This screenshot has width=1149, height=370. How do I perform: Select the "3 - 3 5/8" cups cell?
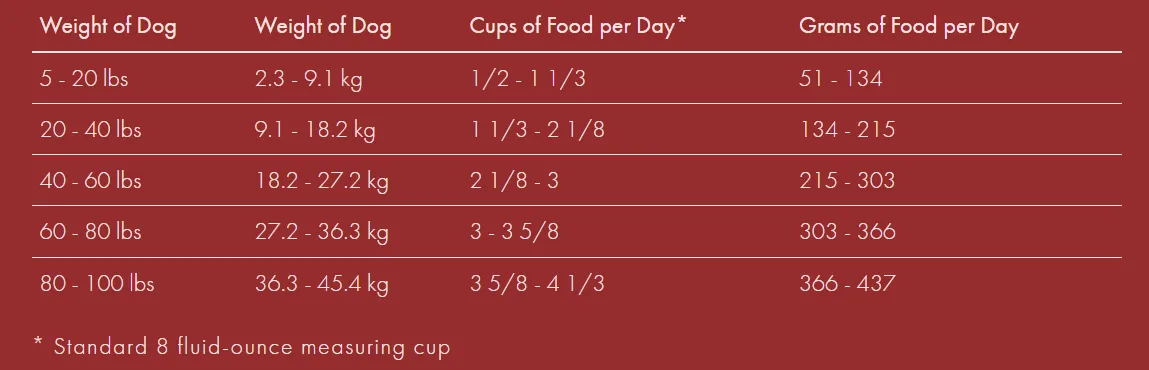[514, 232]
